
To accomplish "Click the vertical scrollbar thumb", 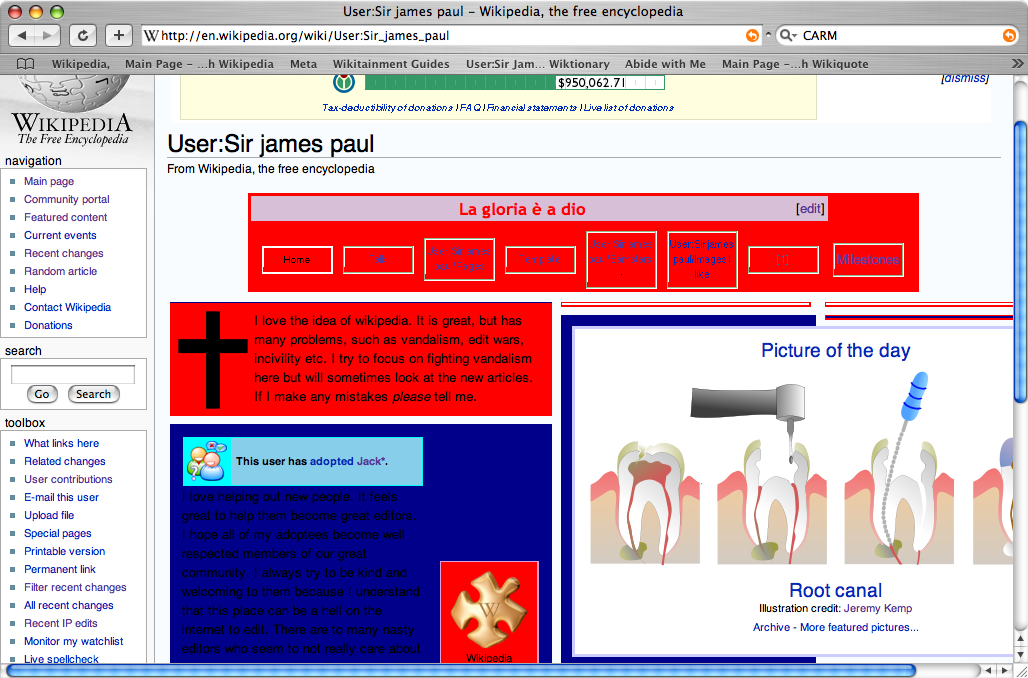I will (1021, 262).
